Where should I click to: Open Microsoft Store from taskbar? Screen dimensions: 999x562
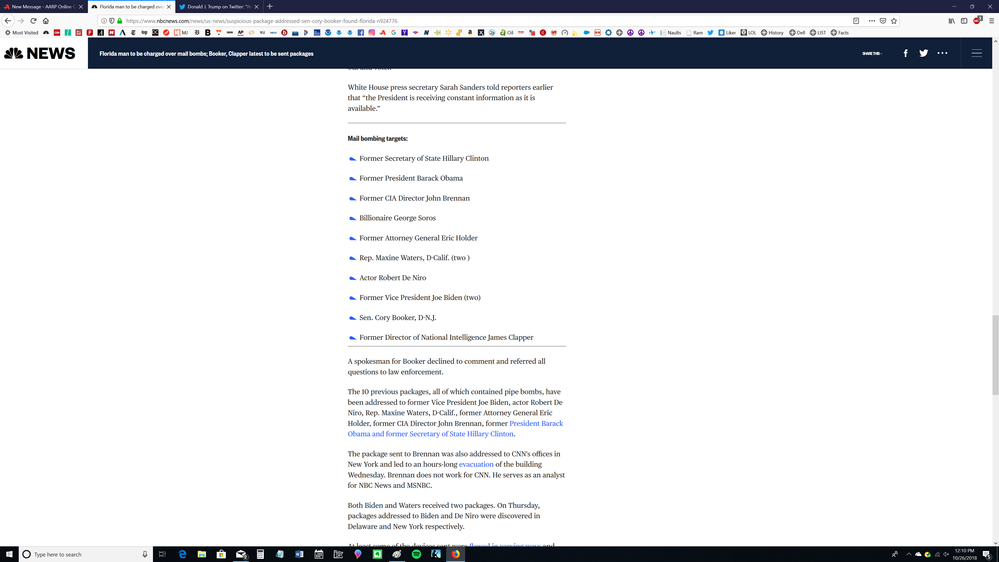click(x=221, y=554)
